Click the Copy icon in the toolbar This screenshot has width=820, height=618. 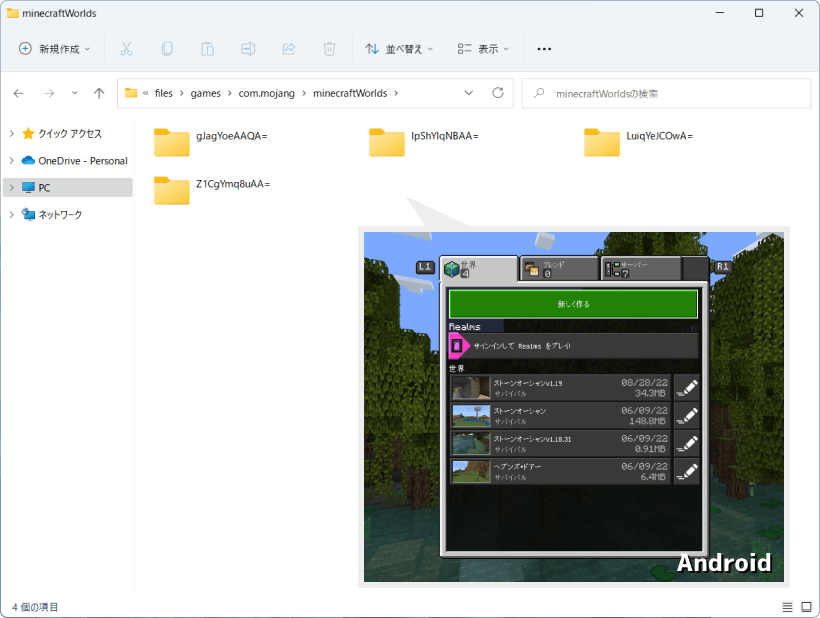(x=167, y=49)
